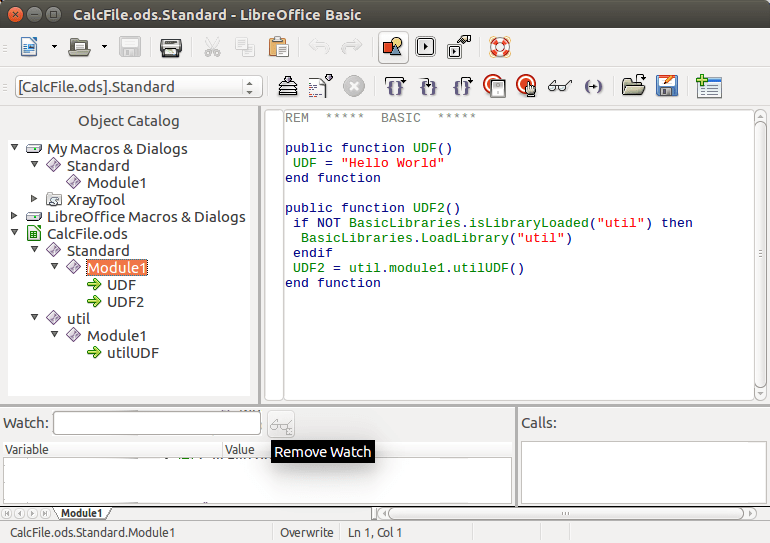This screenshot has height=543, width=770.
Task: Collapse Standard under My Macros
Action: tap(34, 164)
